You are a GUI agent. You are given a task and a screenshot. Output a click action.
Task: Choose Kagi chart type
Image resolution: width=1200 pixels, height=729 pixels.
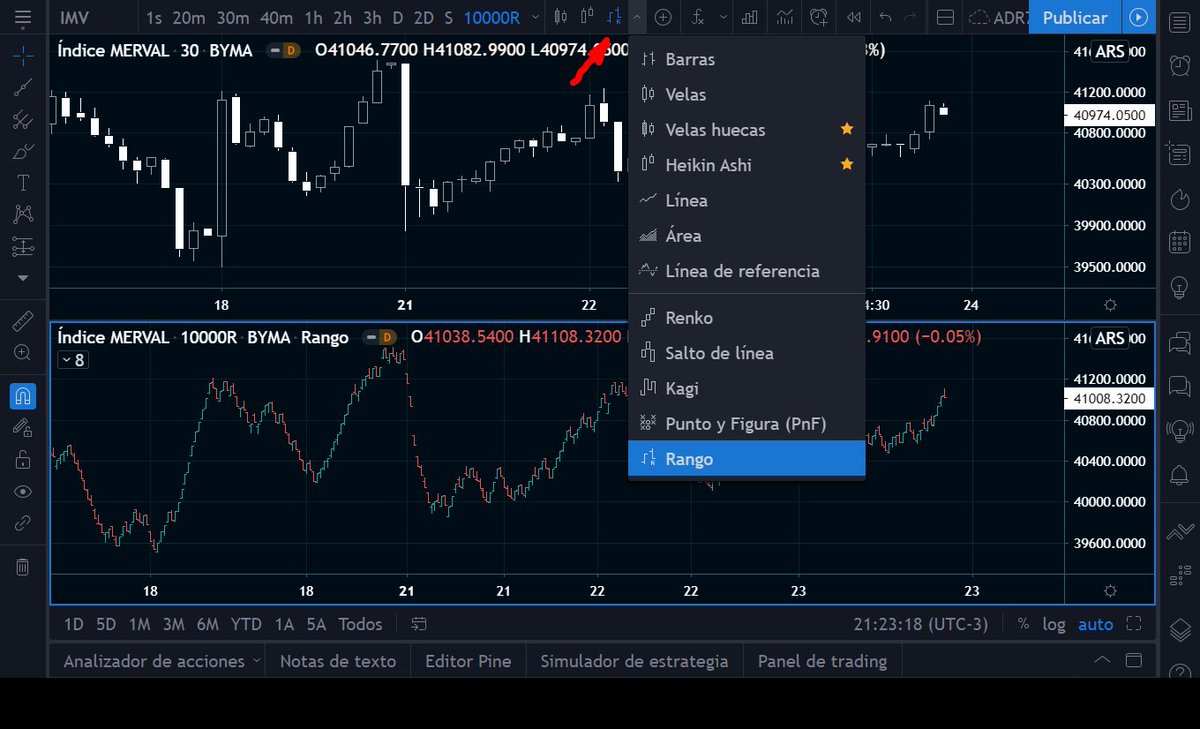746,388
